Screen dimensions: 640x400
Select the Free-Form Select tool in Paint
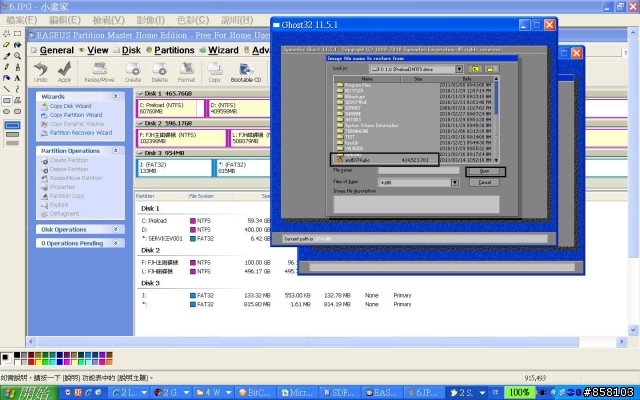(7, 33)
